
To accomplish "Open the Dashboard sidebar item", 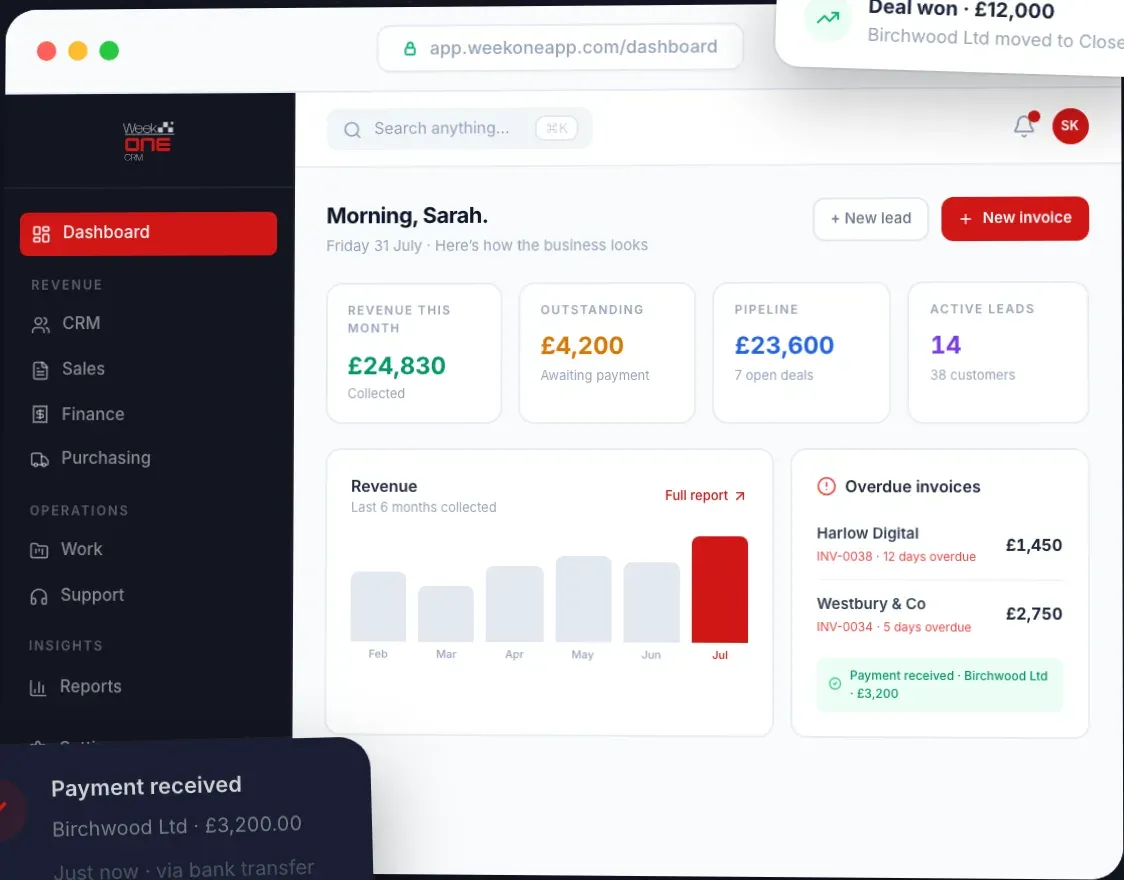I will 148,233.
